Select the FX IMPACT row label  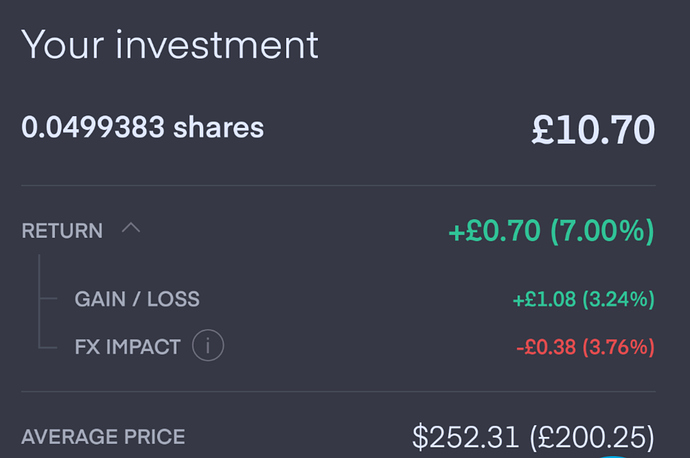pyautogui.click(x=127, y=347)
